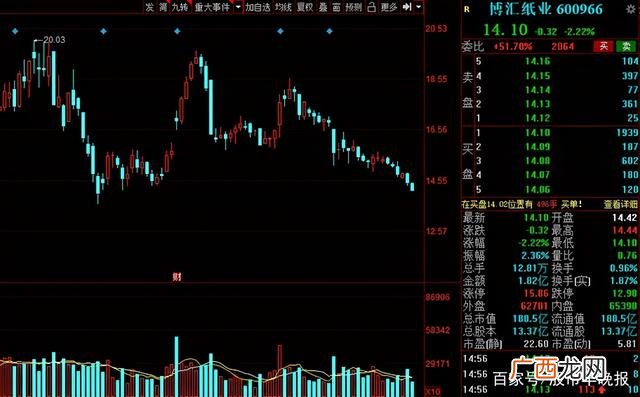Click the 委比 +51.70% value

[513, 46]
